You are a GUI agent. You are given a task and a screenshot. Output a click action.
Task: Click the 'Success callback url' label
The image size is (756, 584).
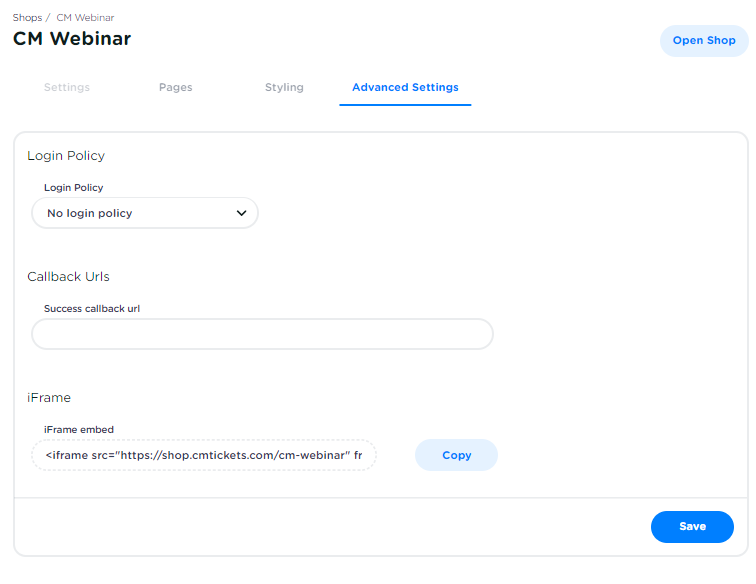coord(92,309)
